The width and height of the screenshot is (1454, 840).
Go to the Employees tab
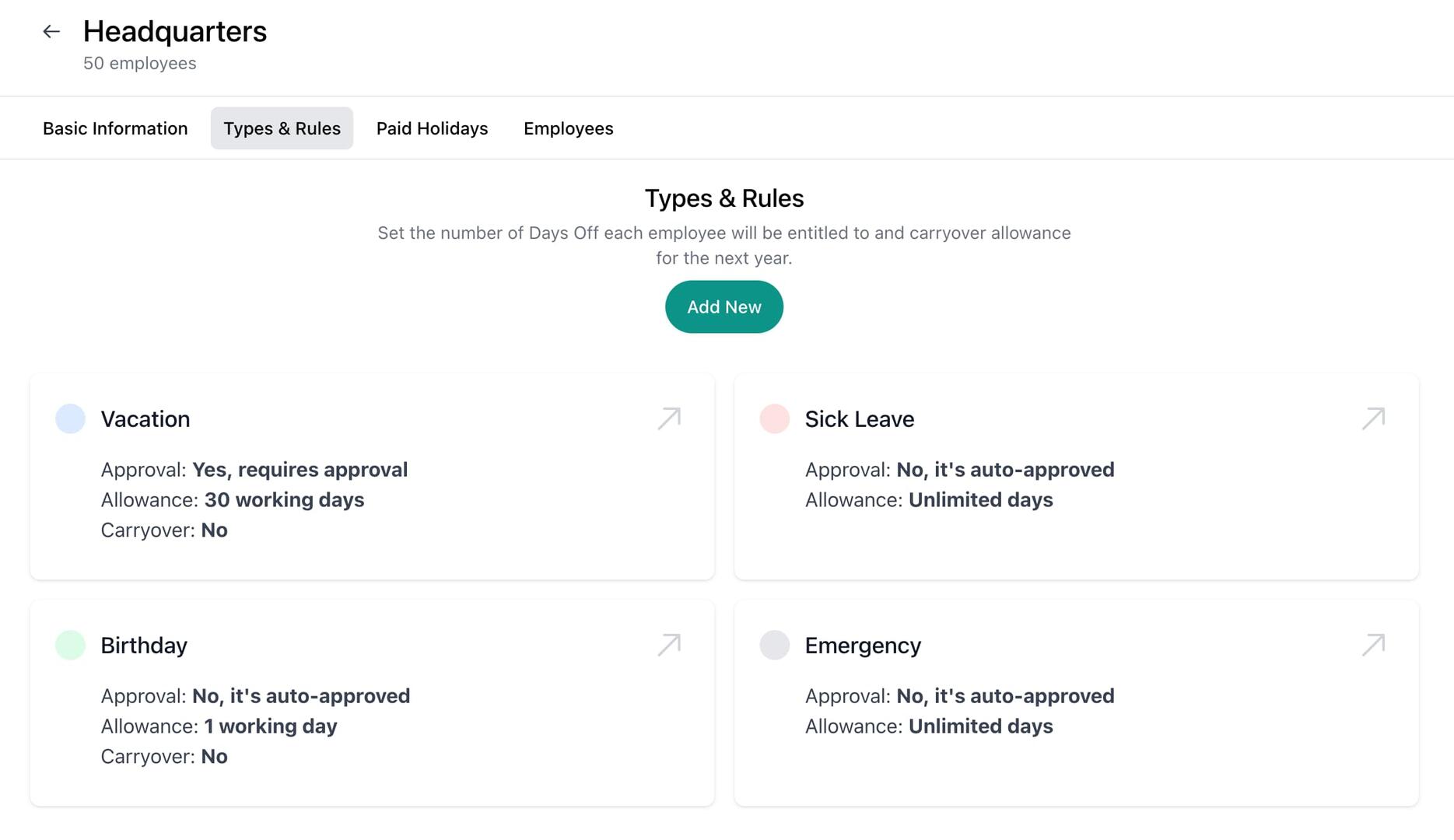568,128
